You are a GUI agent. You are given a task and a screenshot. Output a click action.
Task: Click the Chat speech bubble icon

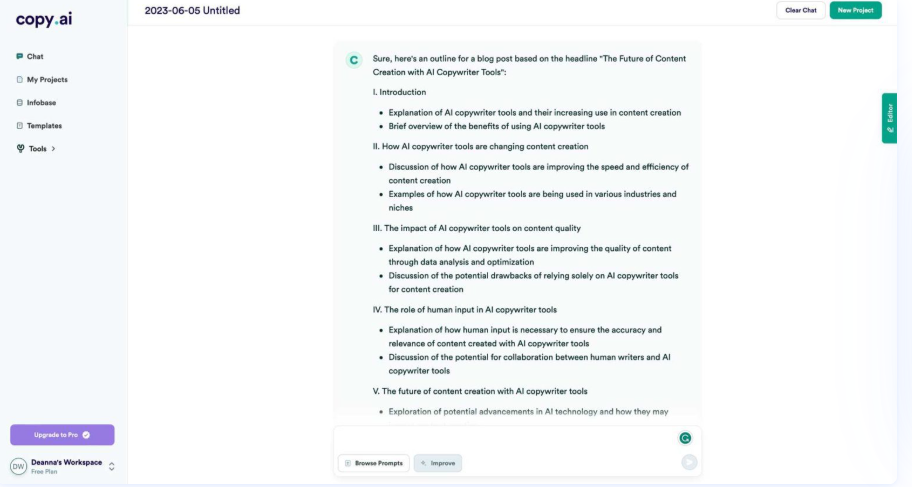coord(19,57)
